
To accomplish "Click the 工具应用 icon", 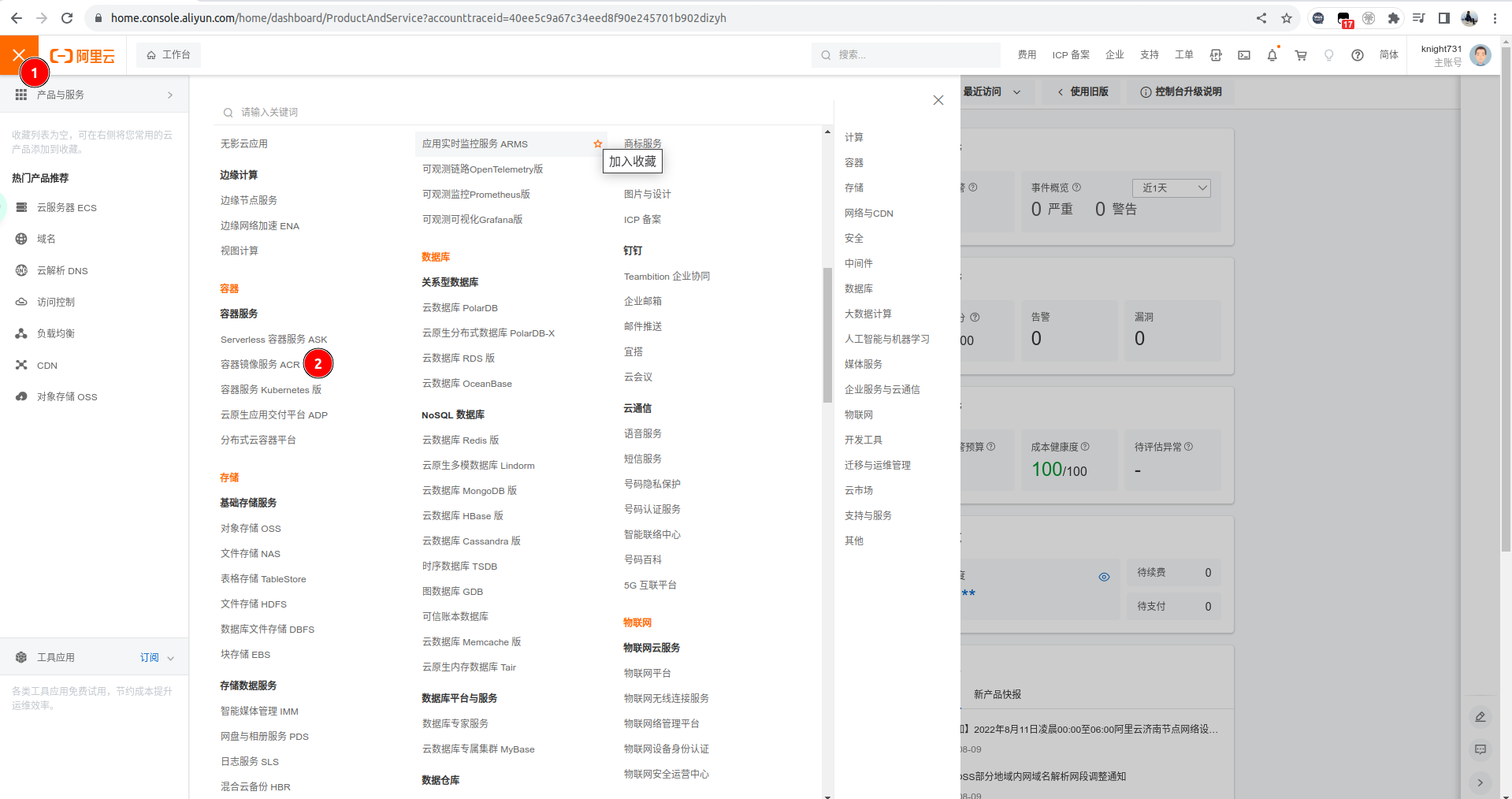I will click(21, 657).
